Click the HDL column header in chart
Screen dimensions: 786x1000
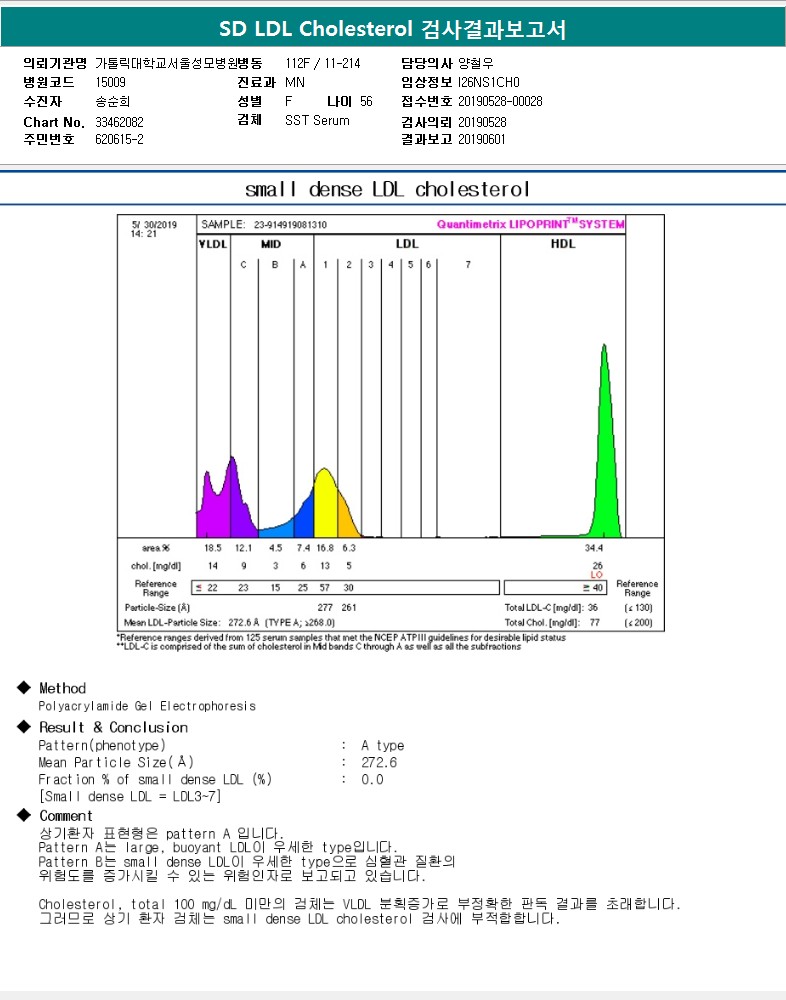click(563, 243)
